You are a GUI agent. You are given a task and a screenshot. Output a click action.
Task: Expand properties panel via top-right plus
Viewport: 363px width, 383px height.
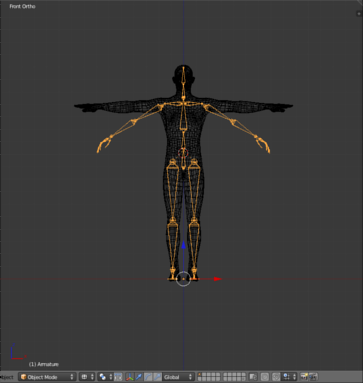[x=359, y=14]
